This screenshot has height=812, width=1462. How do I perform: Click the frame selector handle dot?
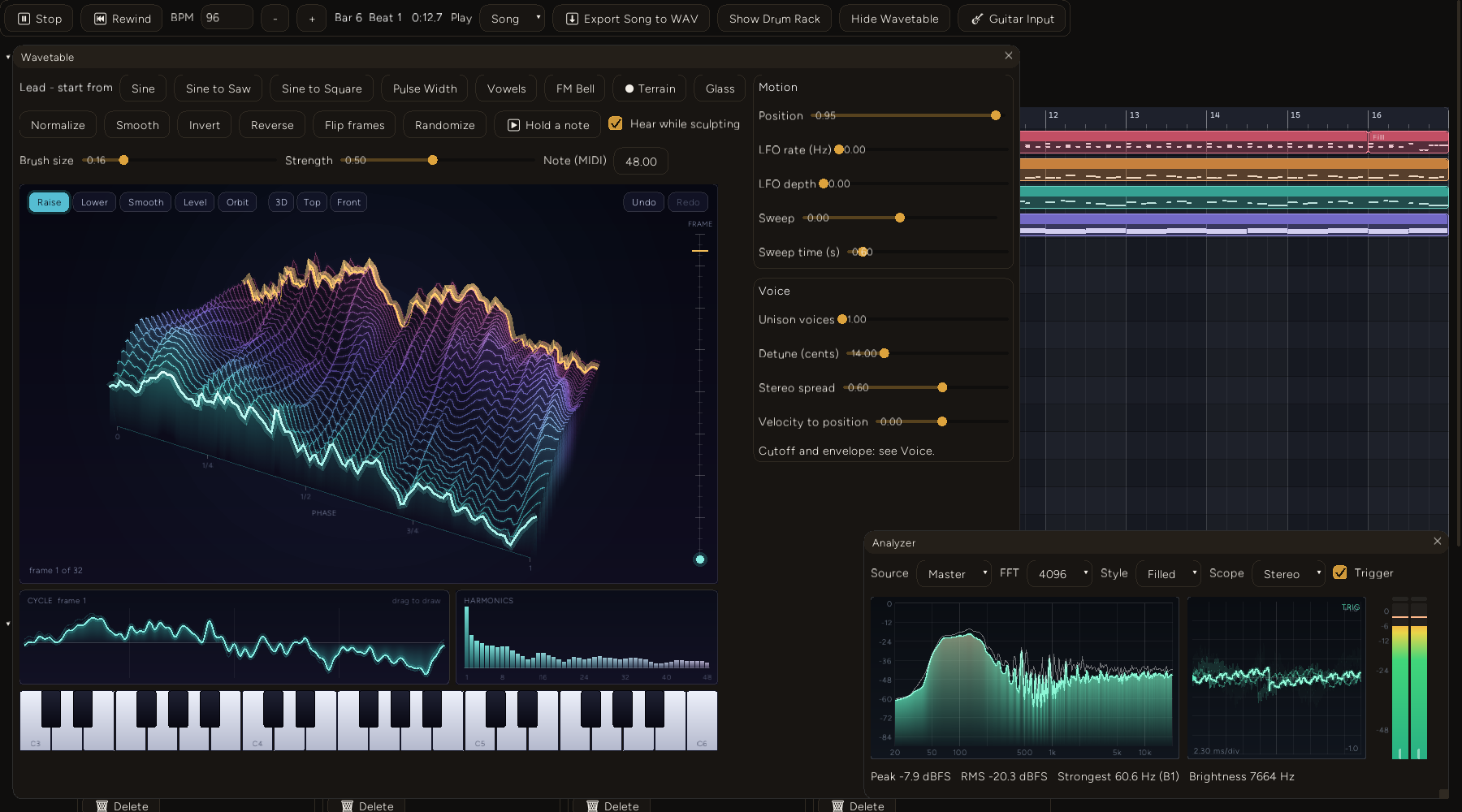point(700,559)
